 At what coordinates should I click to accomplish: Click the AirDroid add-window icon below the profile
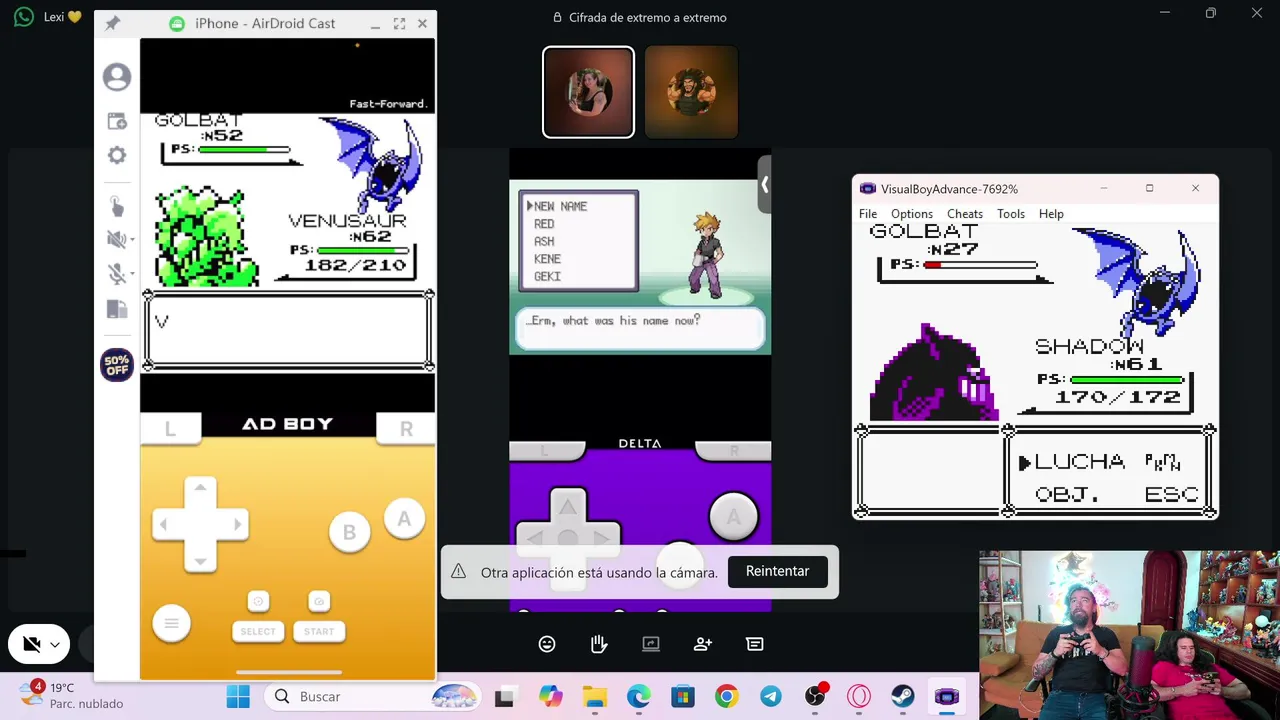(x=117, y=121)
